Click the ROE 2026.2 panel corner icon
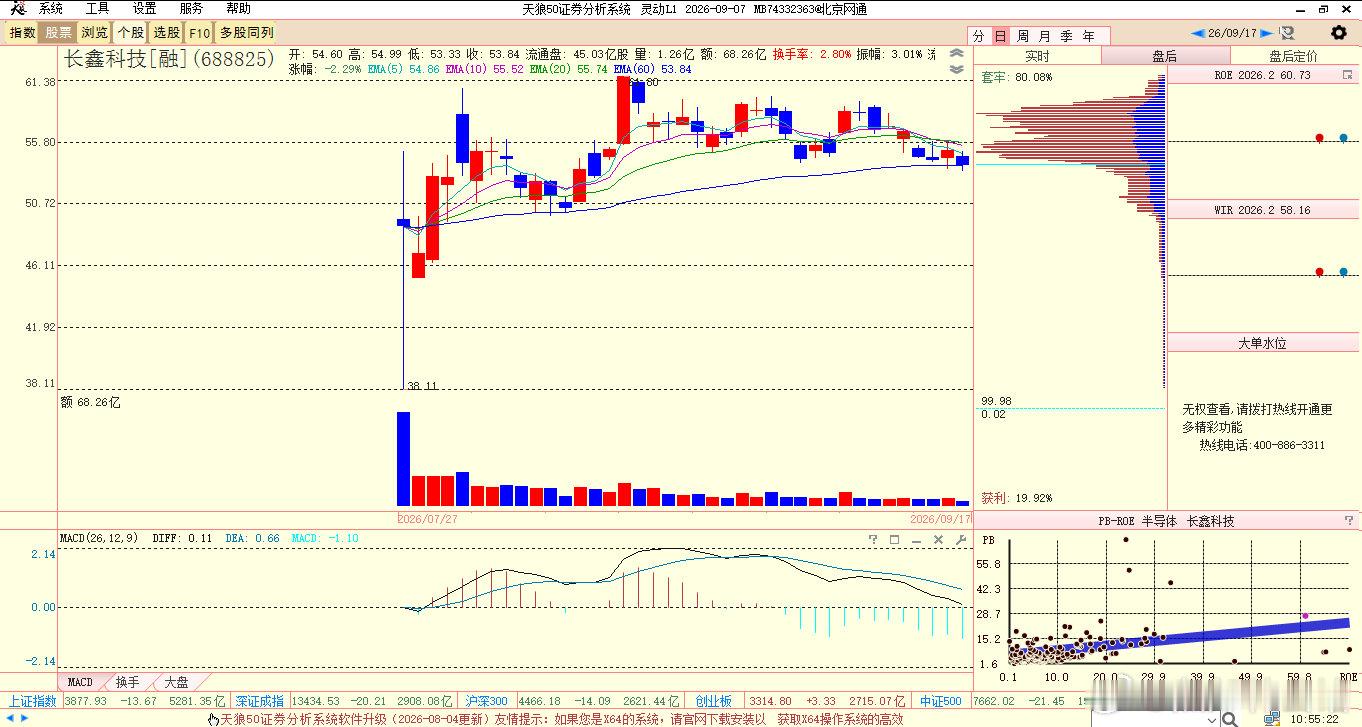This screenshot has height=727, width=1362. tap(1349, 75)
